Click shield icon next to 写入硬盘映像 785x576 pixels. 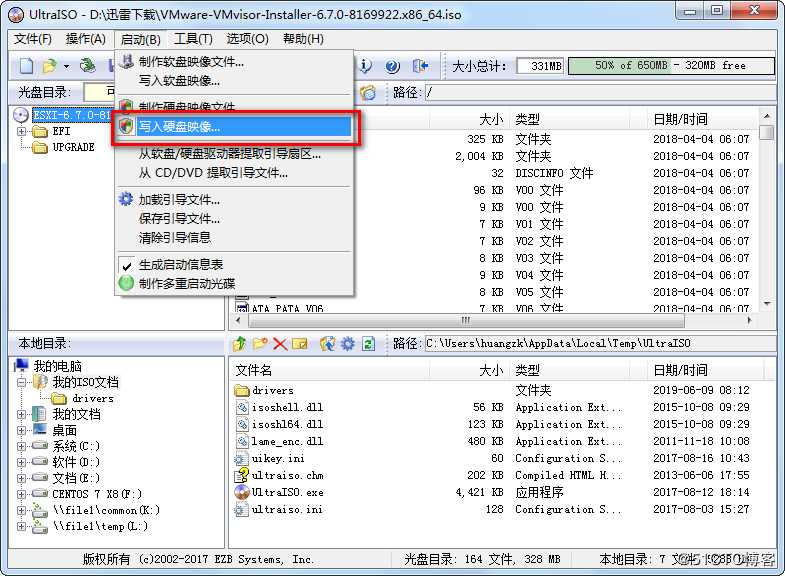pyautogui.click(x=126, y=126)
